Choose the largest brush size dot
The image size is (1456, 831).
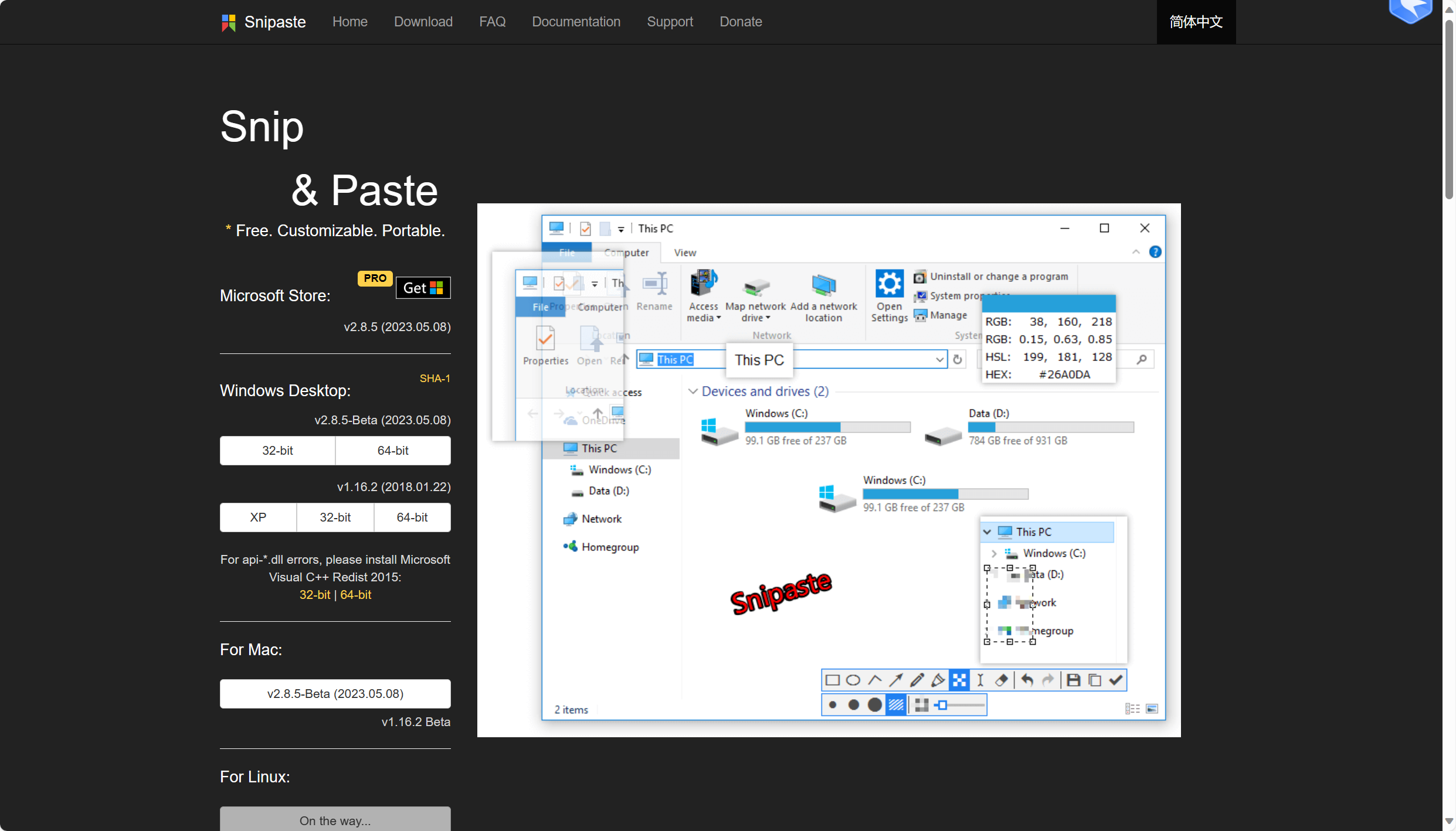875,705
